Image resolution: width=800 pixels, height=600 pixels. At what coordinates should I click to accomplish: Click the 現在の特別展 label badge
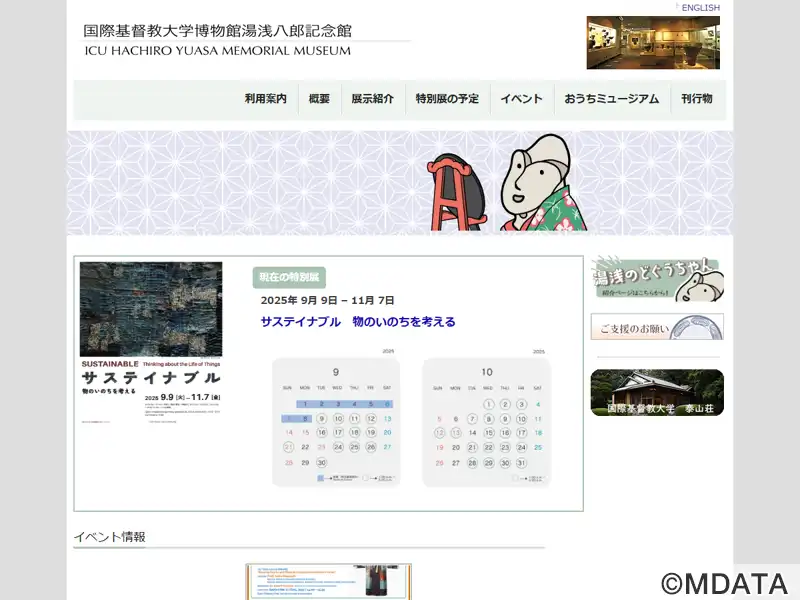pos(289,277)
